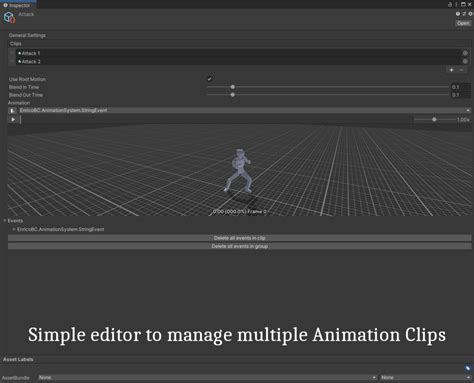Edit the Blend Out Time value field

click(x=461, y=95)
